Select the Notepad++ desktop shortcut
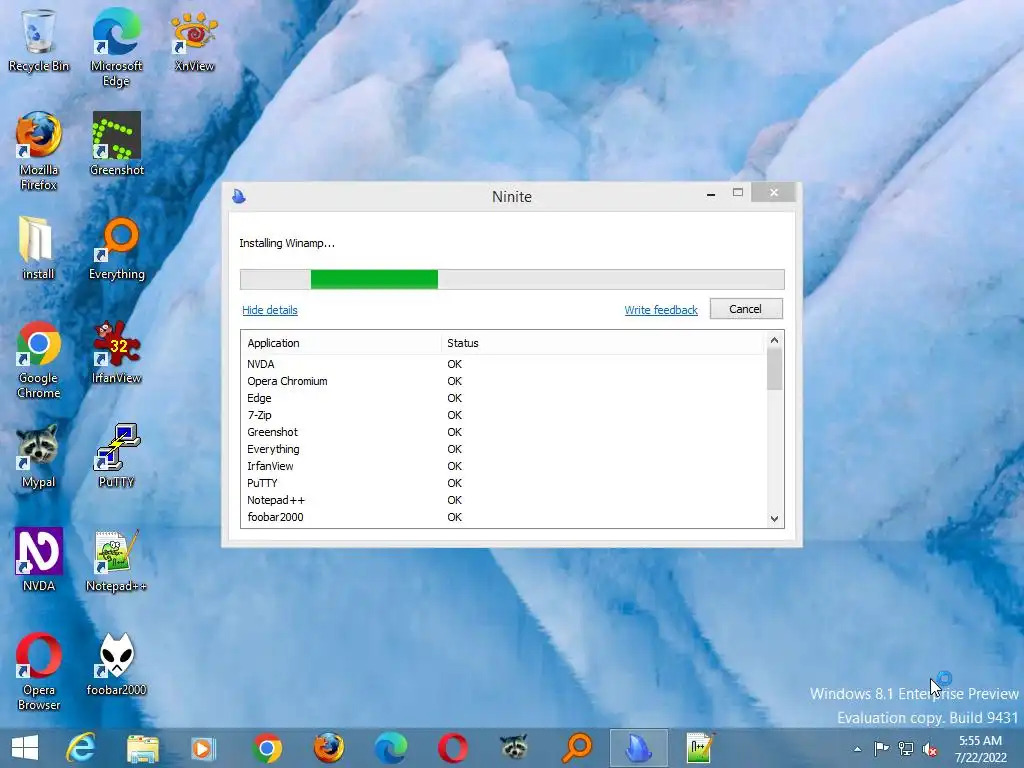Image resolution: width=1024 pixels, height=768 pixels. pos(116,560)
